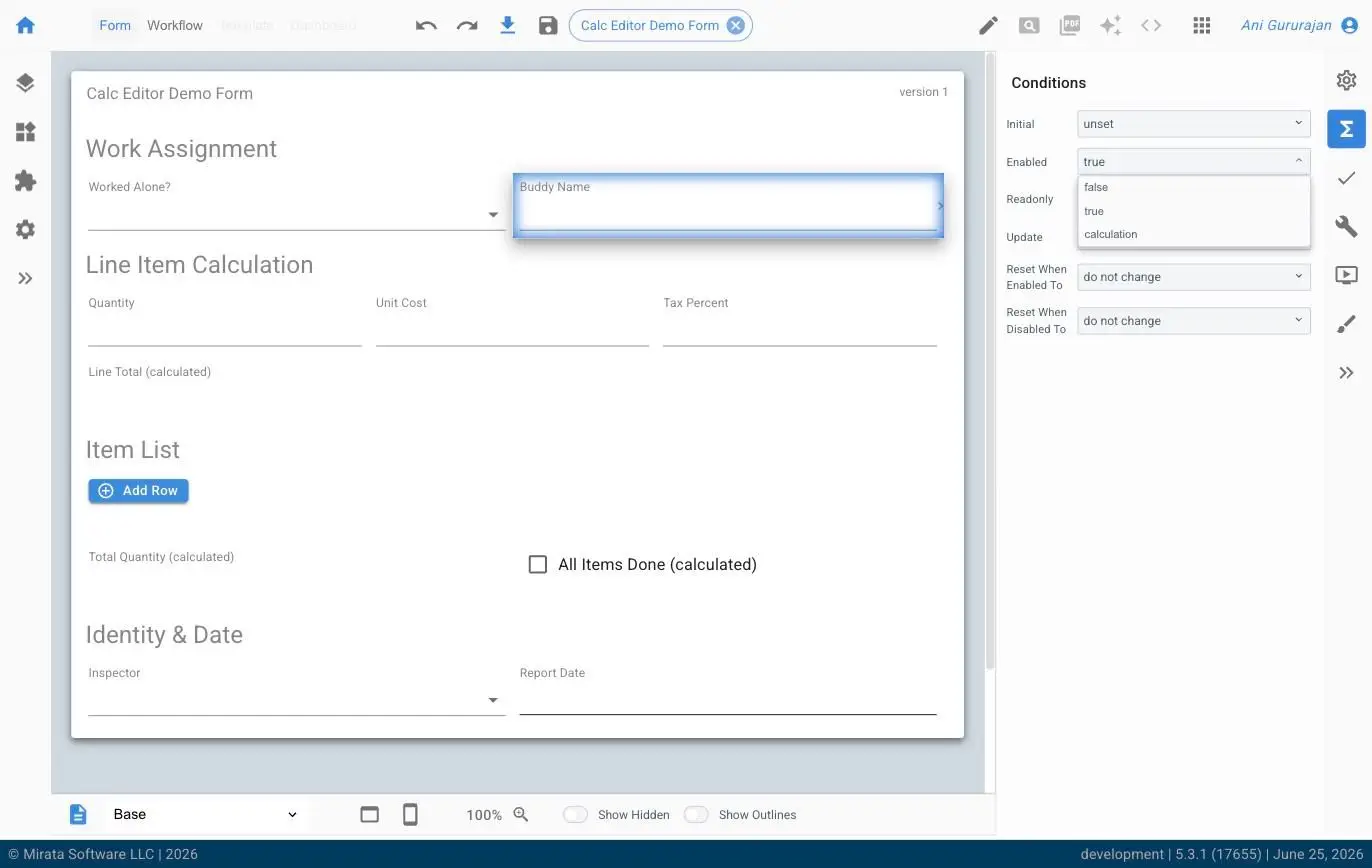Close the Calc Editor Demo Form chip
The height and width of the screenshot is (868, 1372).
[736, 25]
